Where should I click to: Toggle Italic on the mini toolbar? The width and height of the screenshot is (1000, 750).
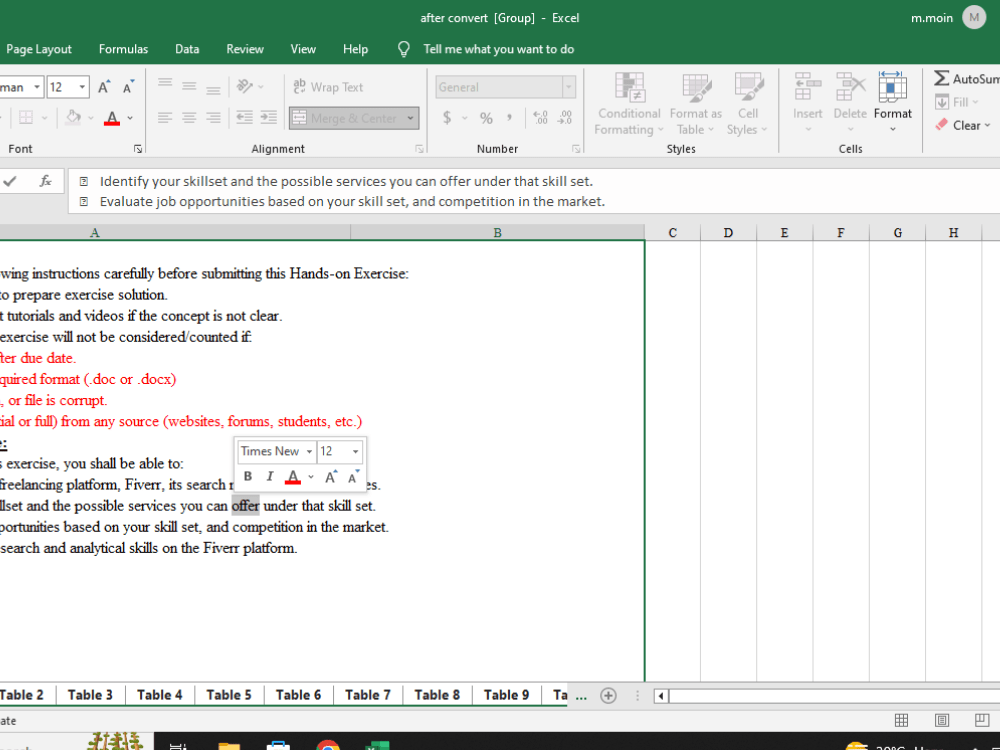[269, 476]
